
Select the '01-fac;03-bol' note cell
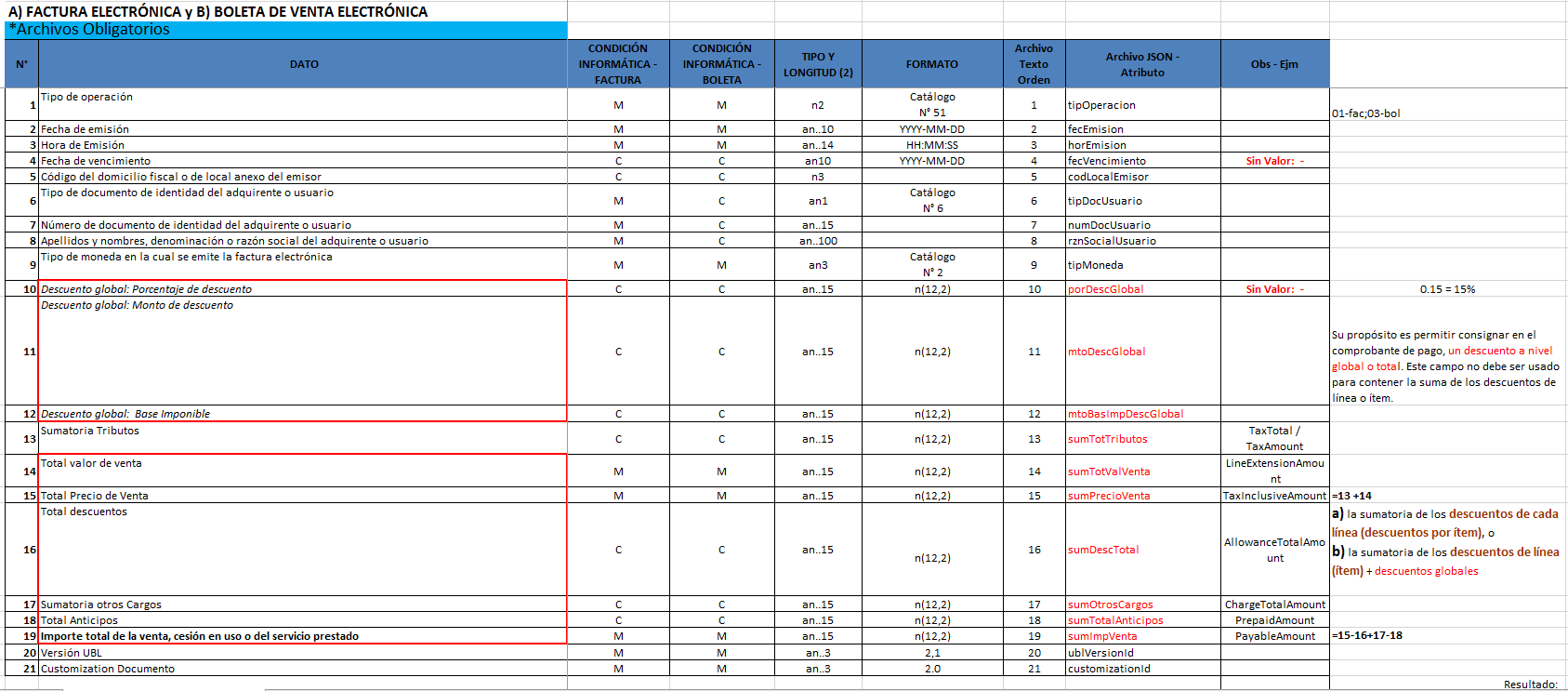click(1448, 105)
